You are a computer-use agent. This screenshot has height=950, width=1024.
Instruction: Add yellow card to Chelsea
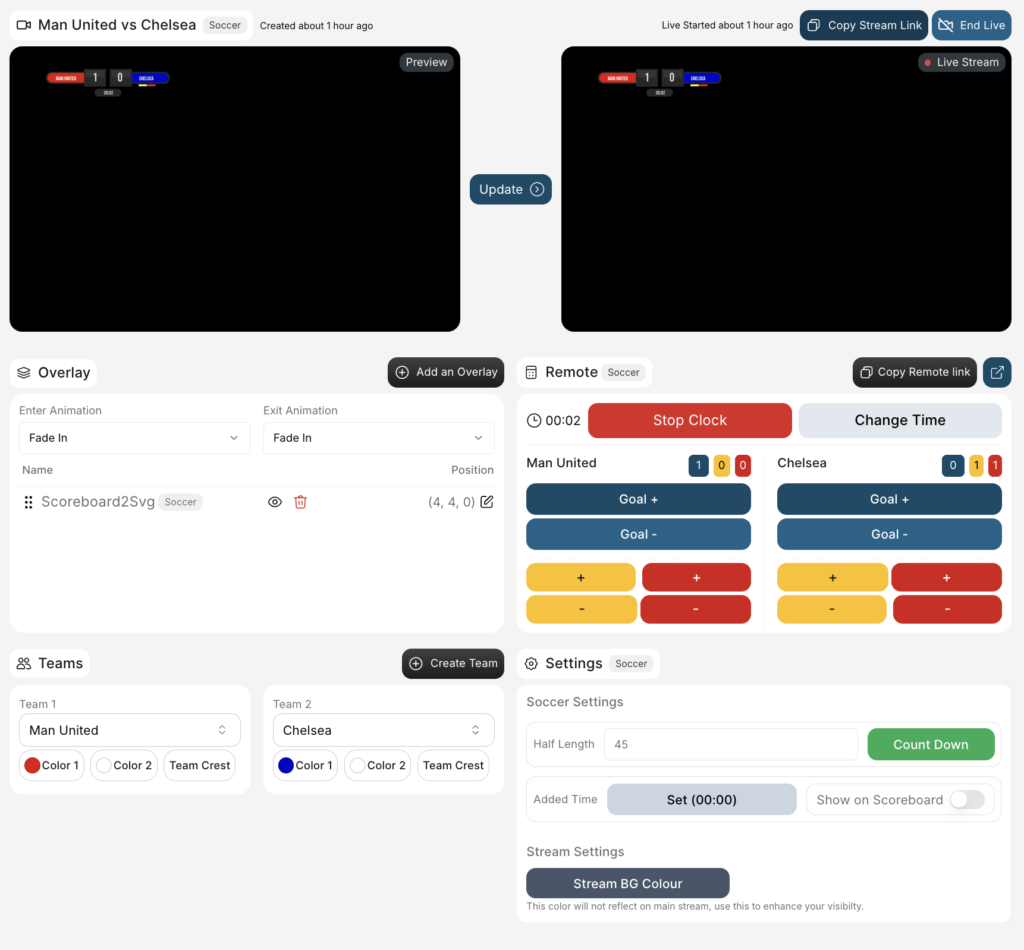coord(832,578)
